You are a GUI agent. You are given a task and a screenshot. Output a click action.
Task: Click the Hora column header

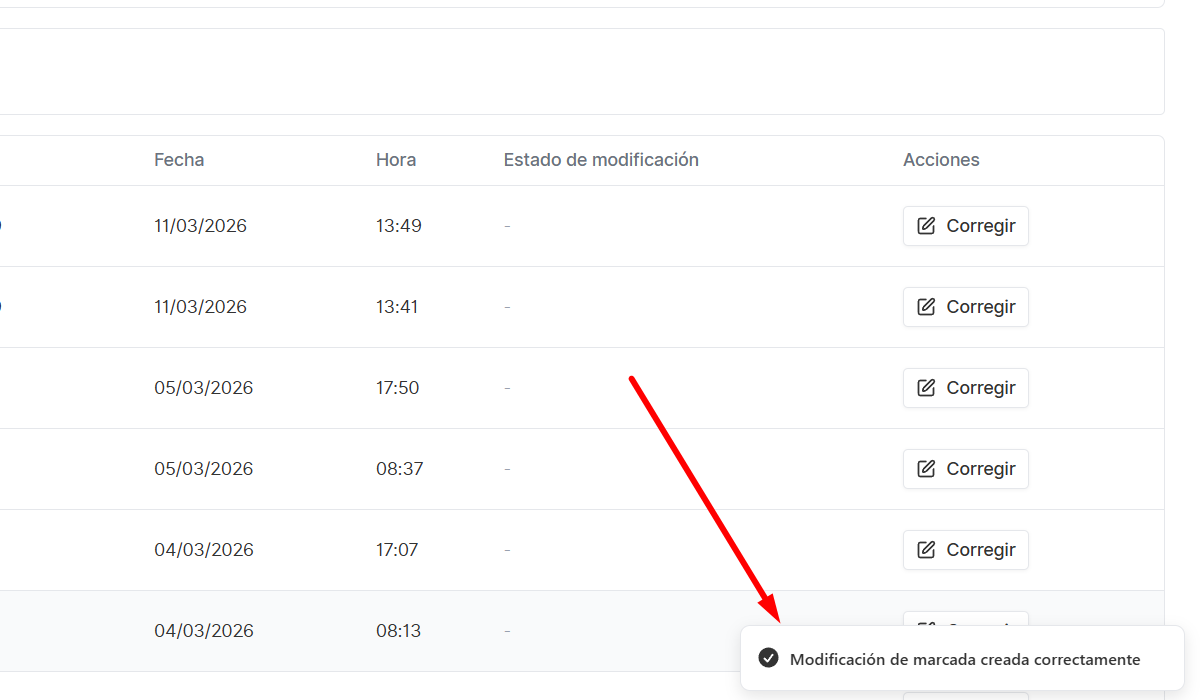tap(396, 160)
